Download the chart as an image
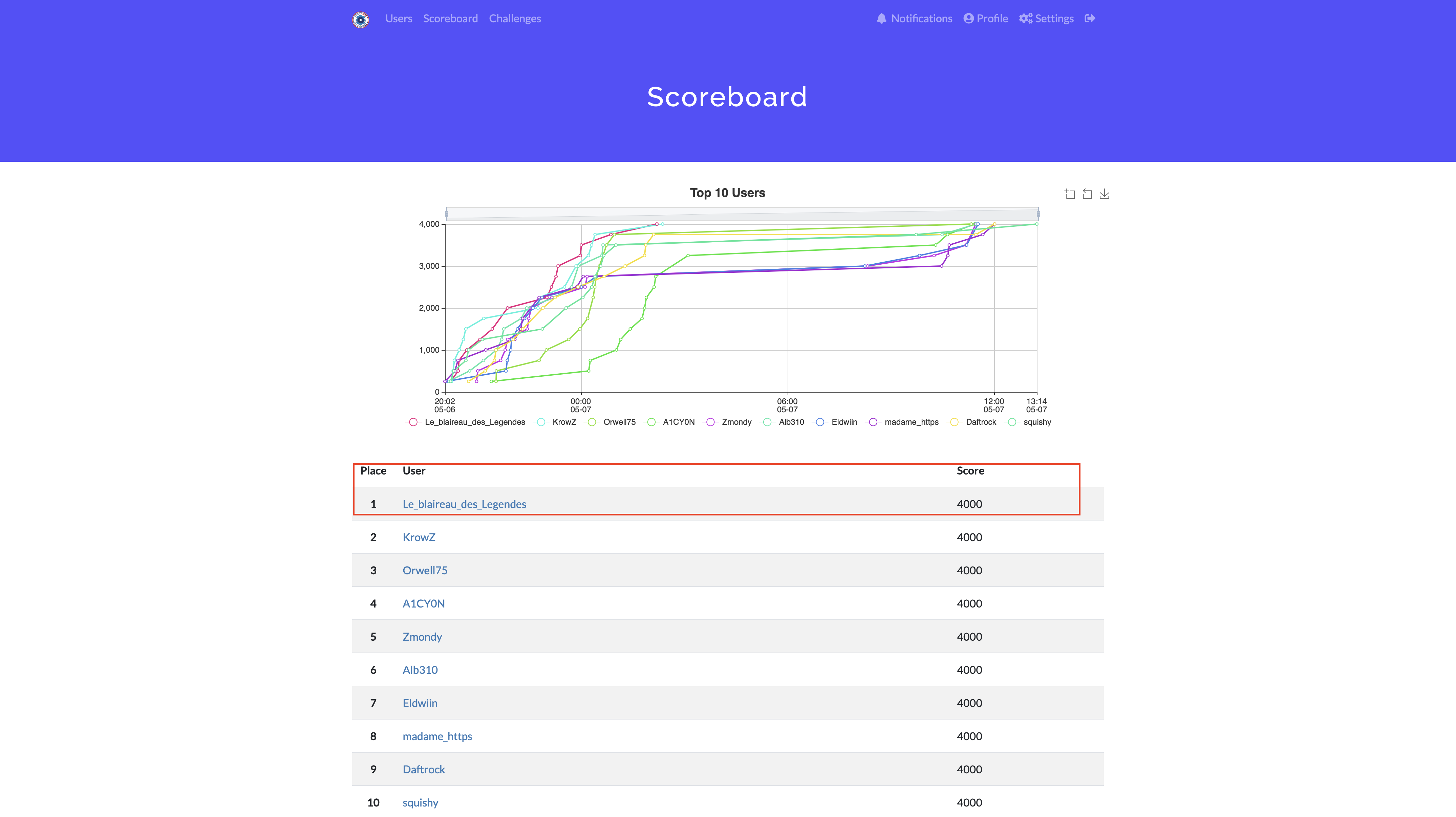 coord(1105,194)
